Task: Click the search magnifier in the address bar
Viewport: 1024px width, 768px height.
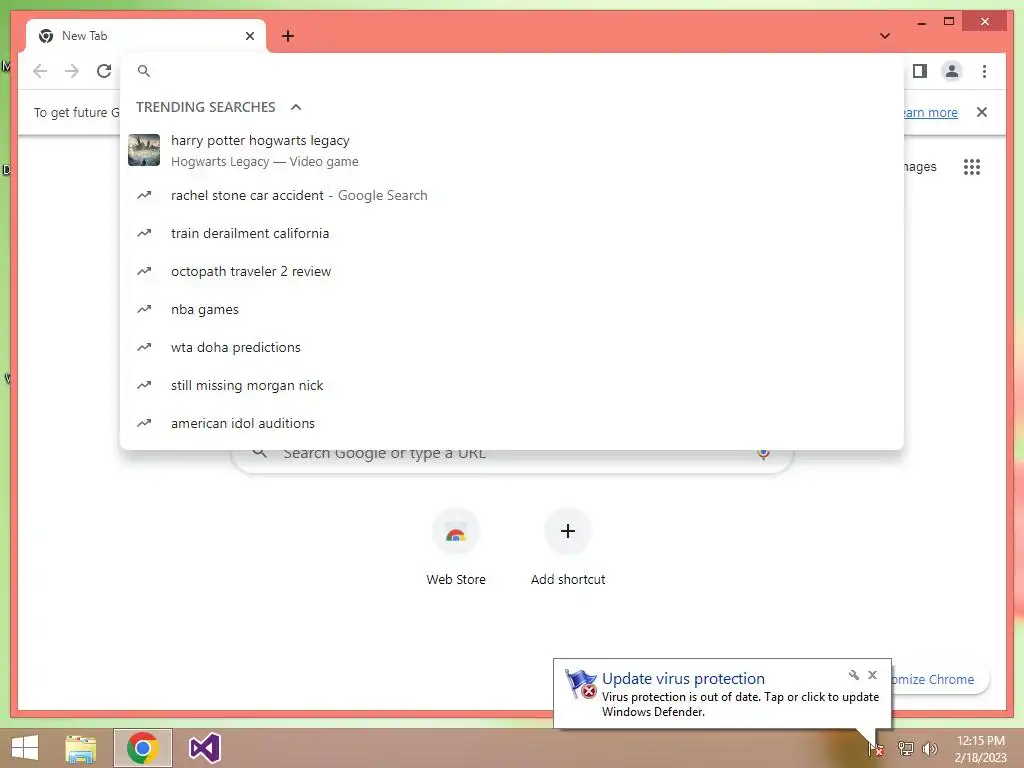Action: coord(144,71)
